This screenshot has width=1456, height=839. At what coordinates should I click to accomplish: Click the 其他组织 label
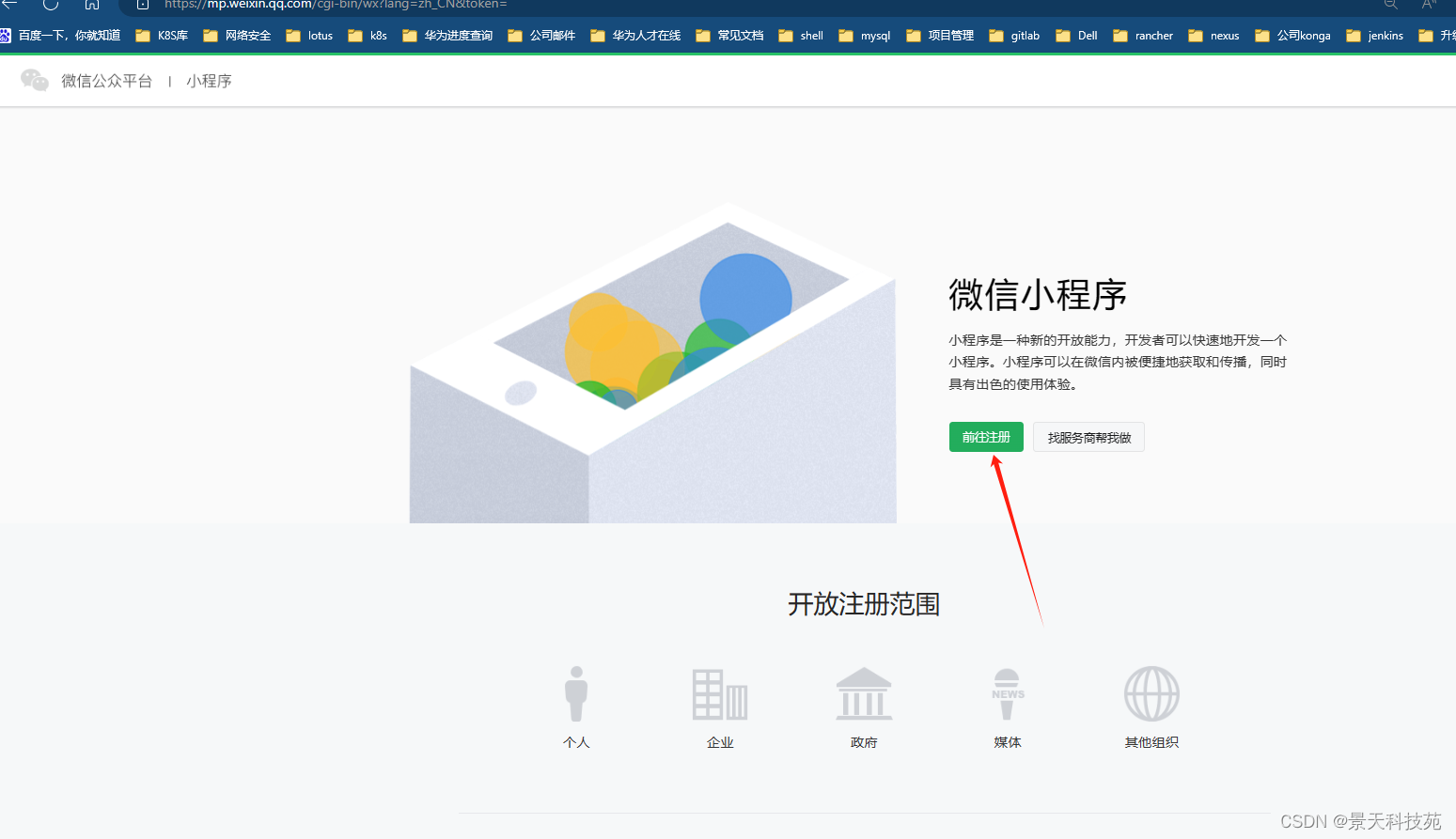coord(1151,742)
